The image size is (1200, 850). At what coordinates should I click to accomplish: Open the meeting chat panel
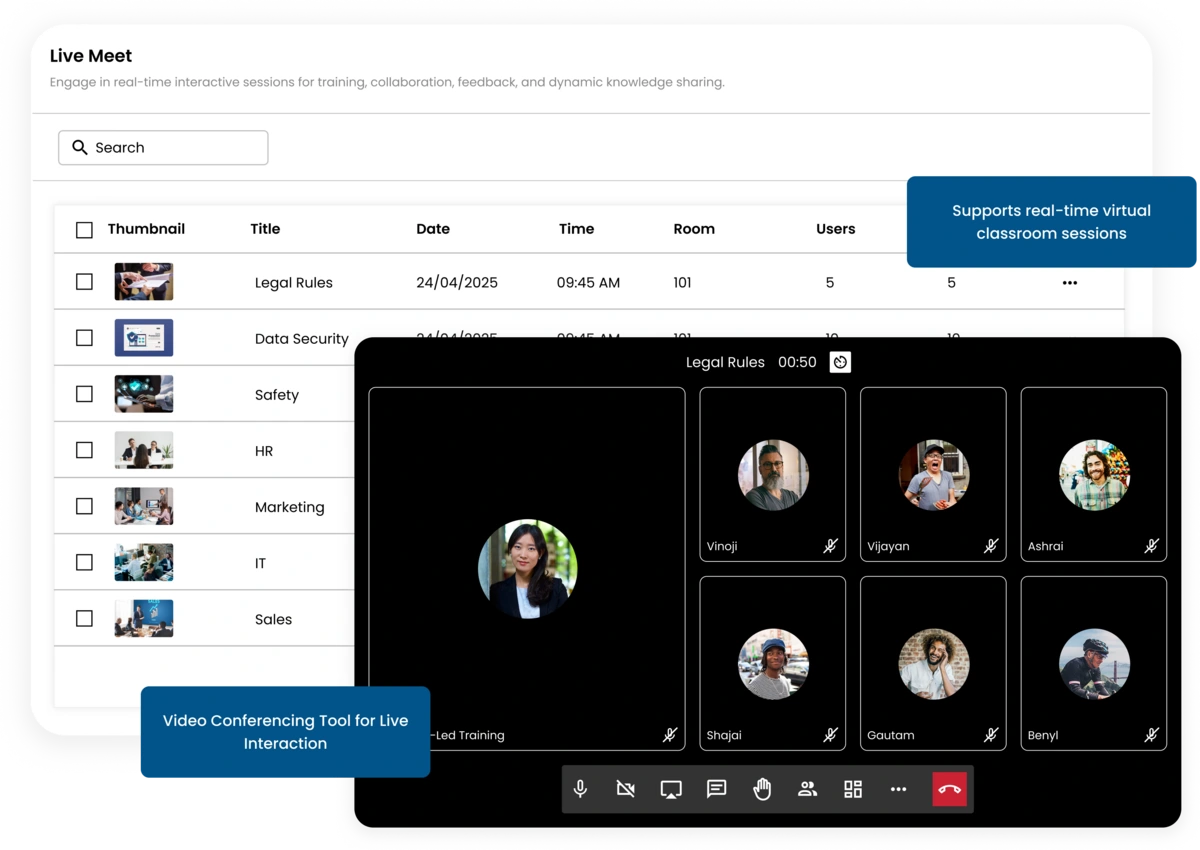pyautogui.click(x=716, y=789)
